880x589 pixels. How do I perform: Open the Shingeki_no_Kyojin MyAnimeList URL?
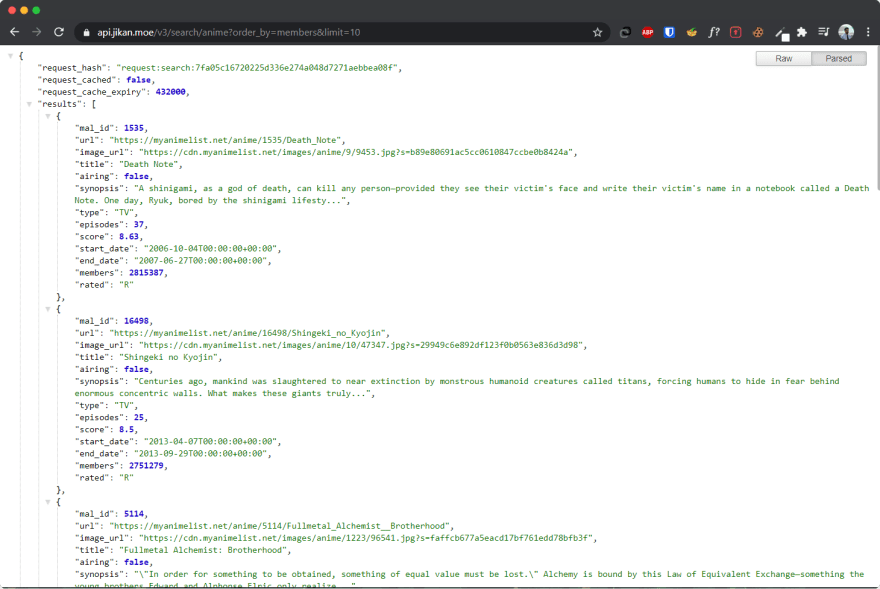tap(249, 333)
